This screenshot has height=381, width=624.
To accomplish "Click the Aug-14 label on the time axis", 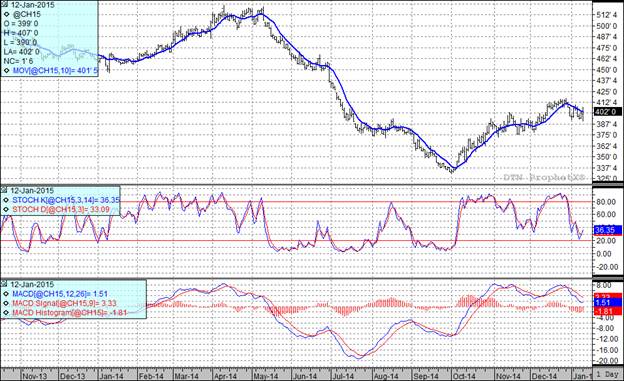I will [386, 376].
